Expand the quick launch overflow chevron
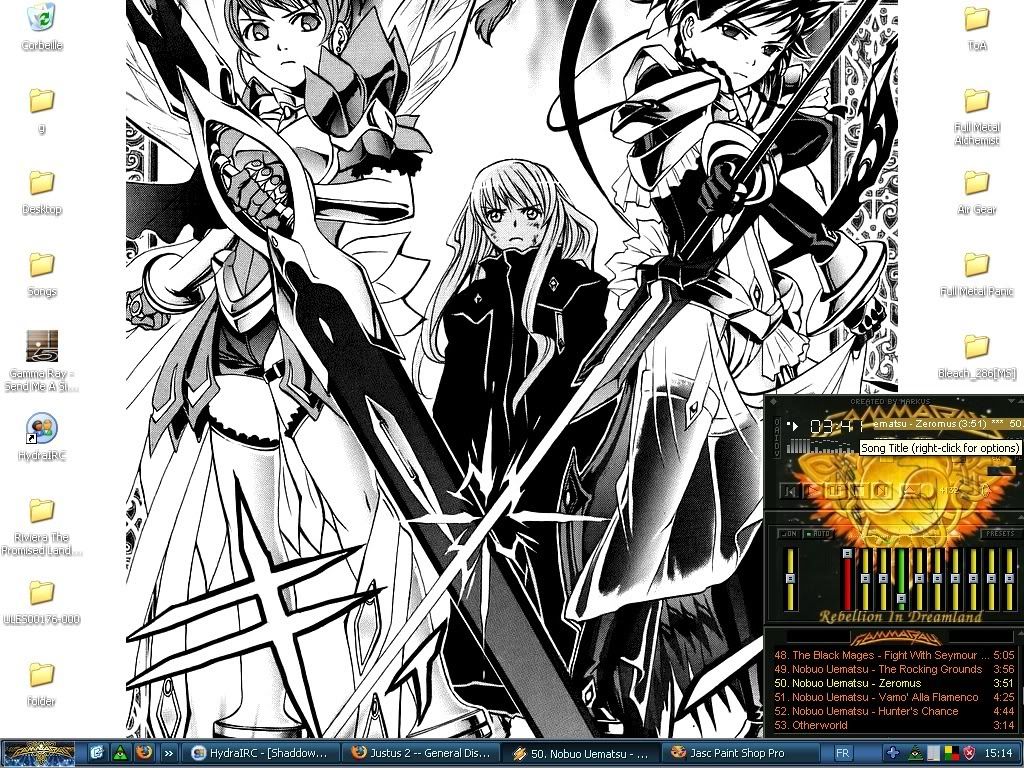The width and height of the screenshot is (1024, 768). click(168, 753)
